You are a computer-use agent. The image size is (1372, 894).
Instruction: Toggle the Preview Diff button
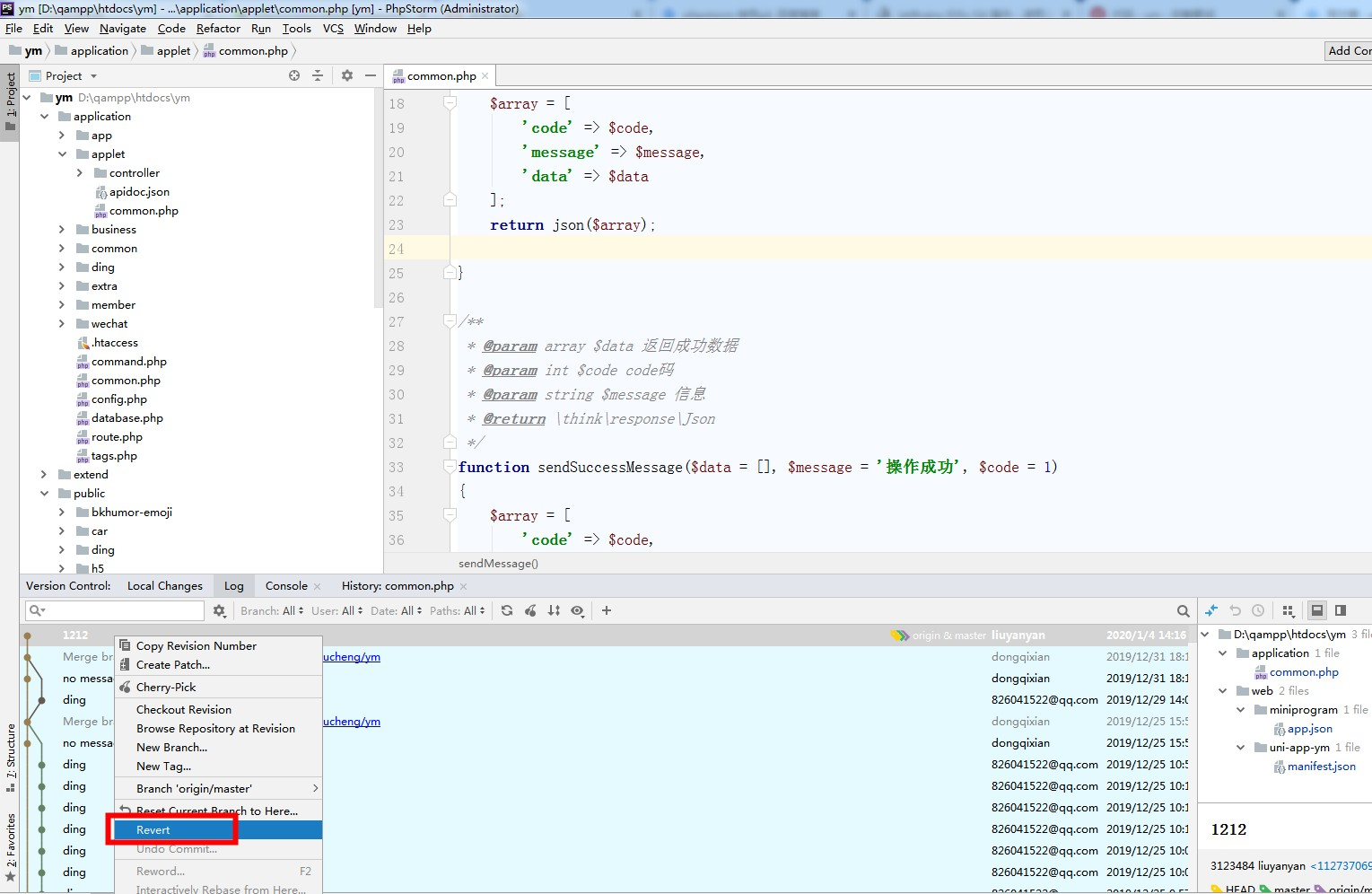coord(1341,610)
